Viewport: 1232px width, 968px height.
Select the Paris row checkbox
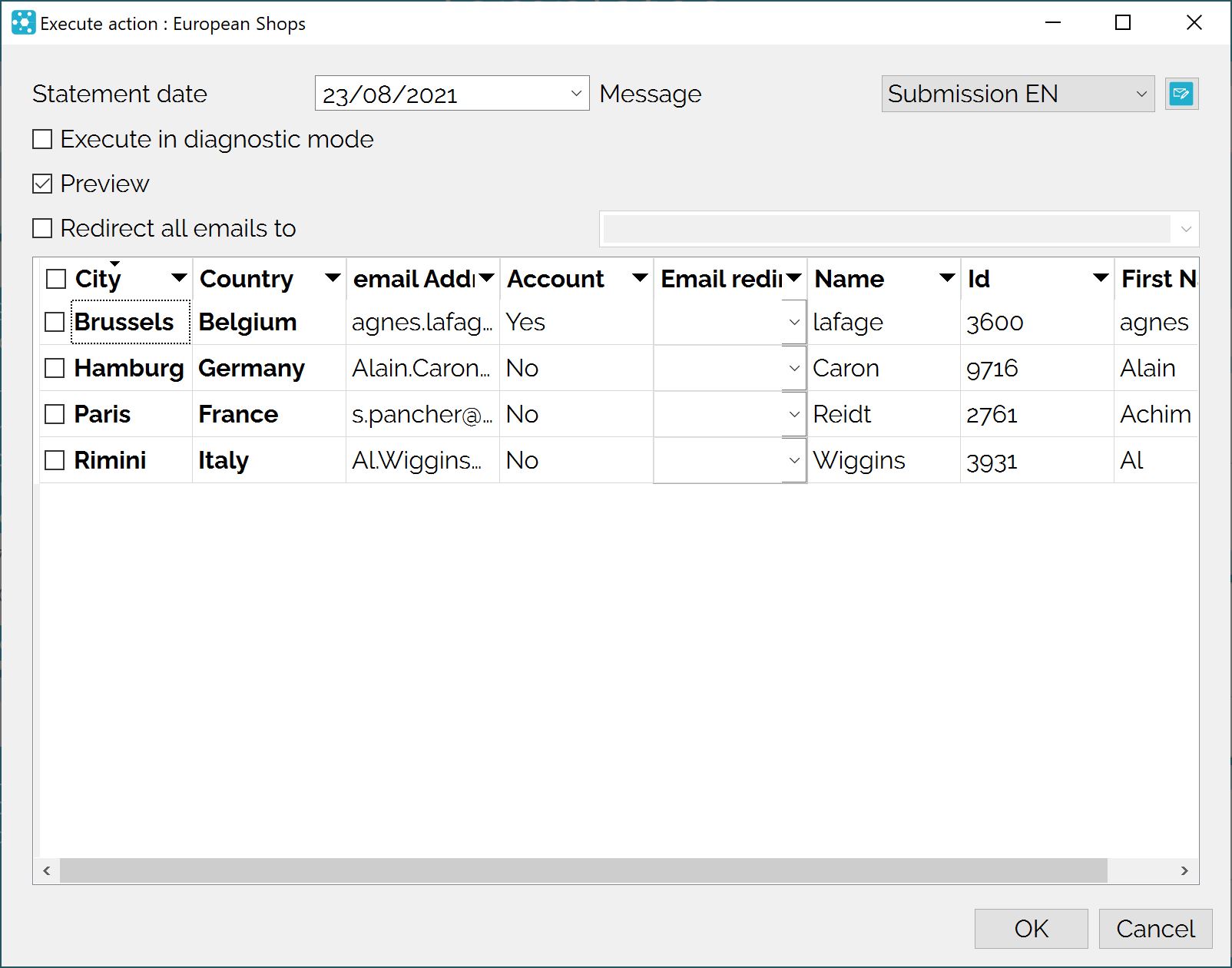click(x=55, y=414)
